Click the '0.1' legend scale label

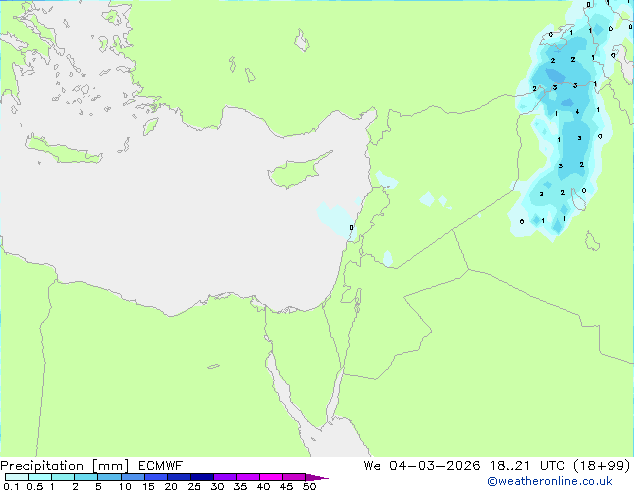point(11,486)
